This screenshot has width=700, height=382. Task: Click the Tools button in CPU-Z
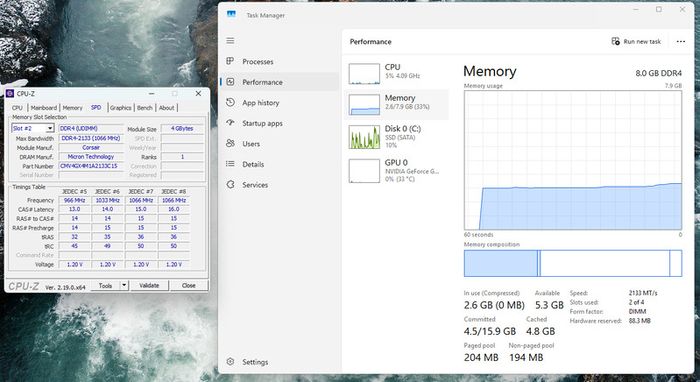105,285
